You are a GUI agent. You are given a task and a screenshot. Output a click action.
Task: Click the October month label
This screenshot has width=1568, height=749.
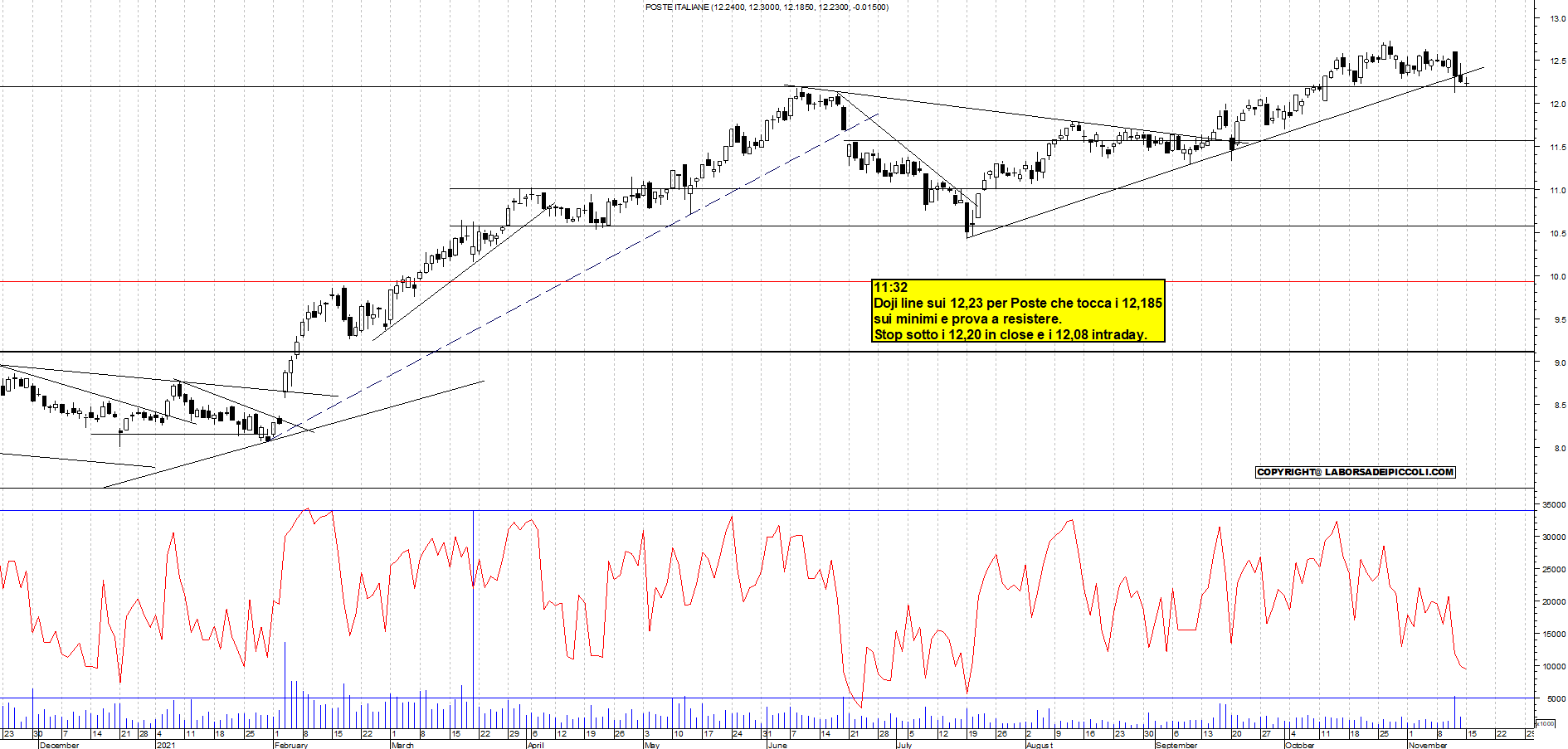pyautogui.click(x=1300, y=745)
